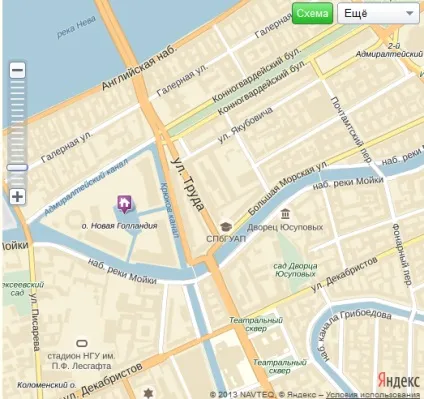Click the Фонарный пер. label
Image resolution: width=424 pixels, height=399 pixels.
click(x=402, y=255)
